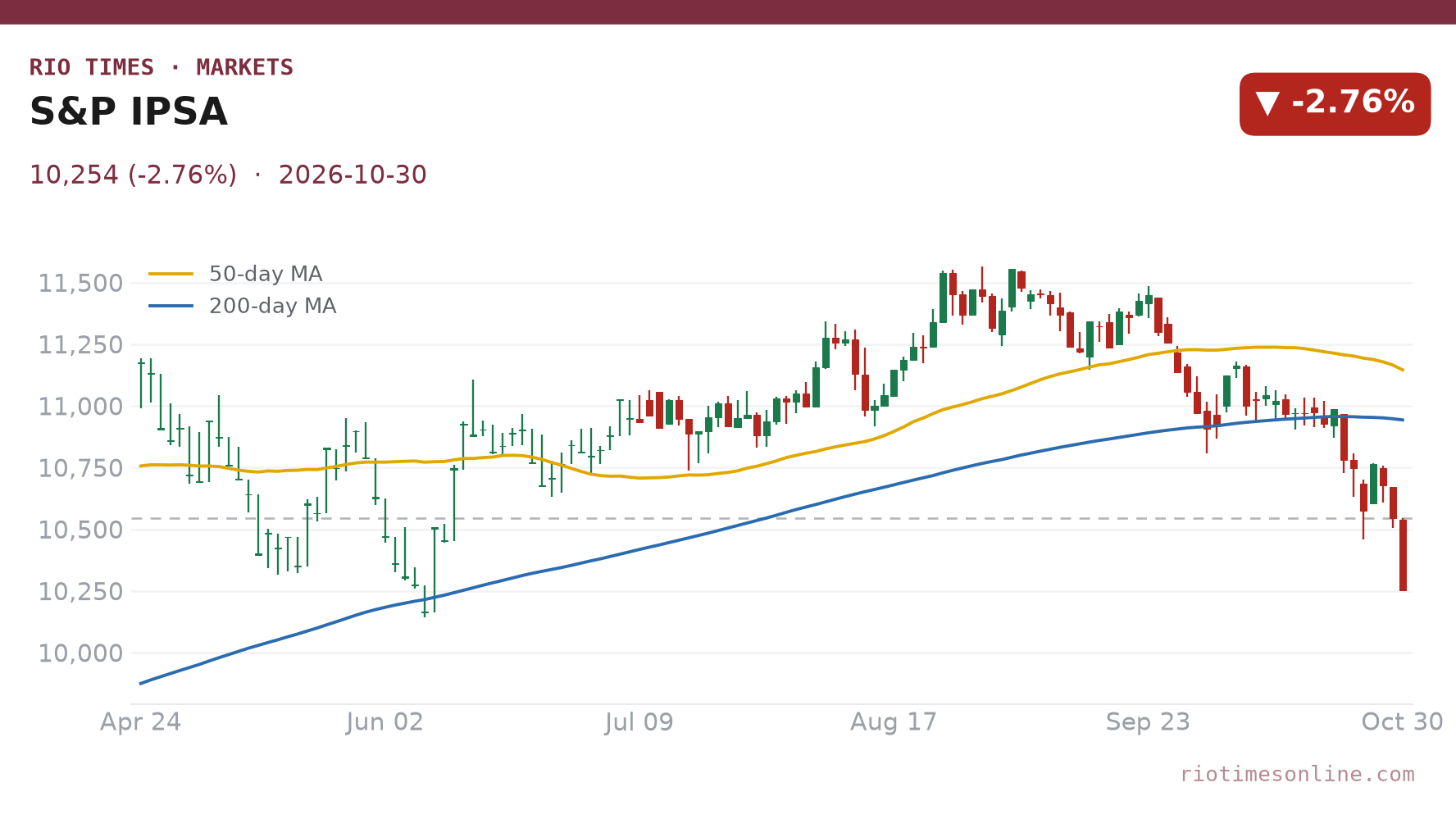Click the 10,750 y-axis label
Image resolution: width=1456 pixels, height=819 pixels.
80,468
